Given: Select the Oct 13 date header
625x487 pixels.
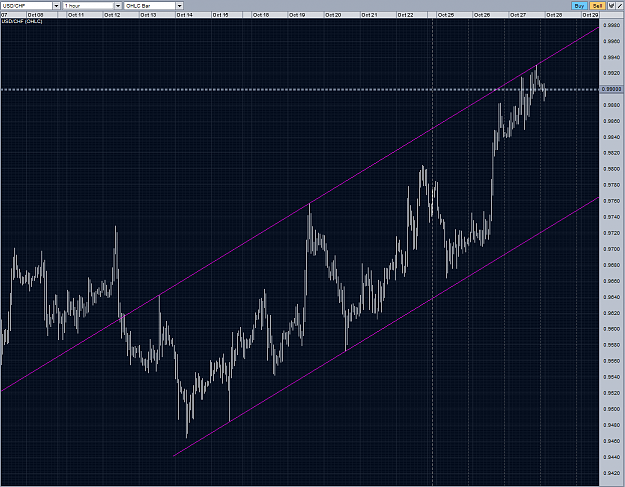Looking at the screenshot, I should click(x=148, y=15).
